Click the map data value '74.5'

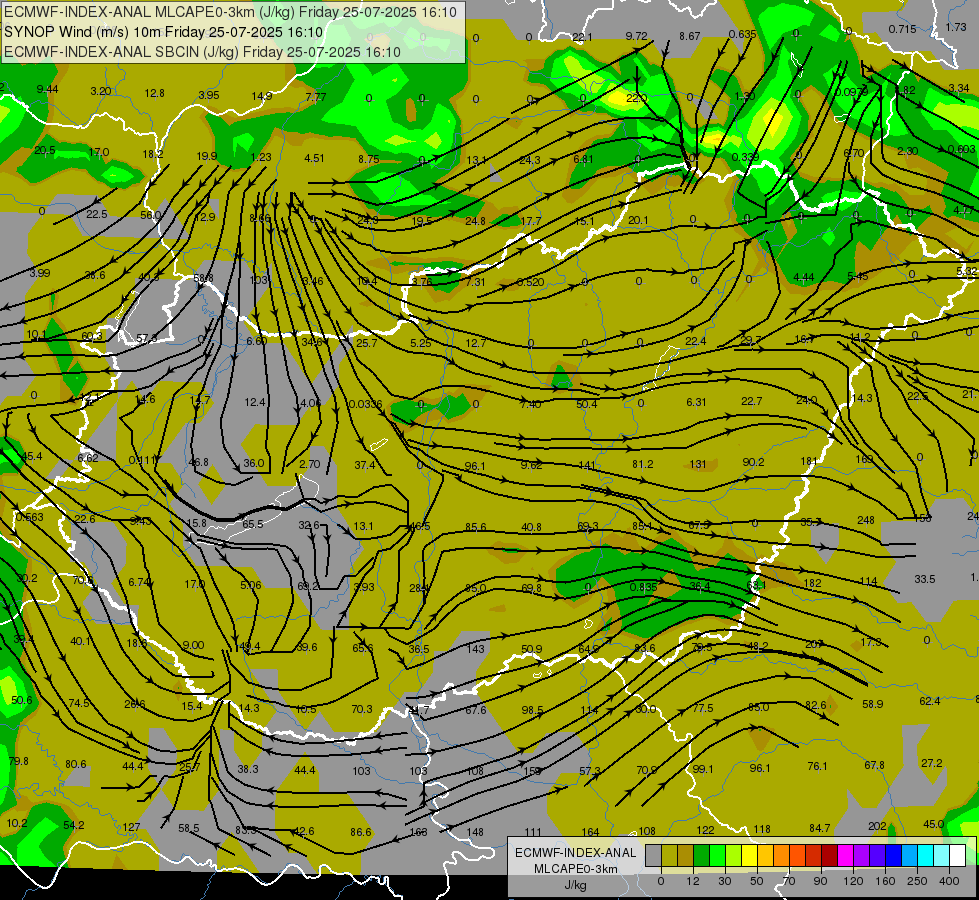[79, 703]
